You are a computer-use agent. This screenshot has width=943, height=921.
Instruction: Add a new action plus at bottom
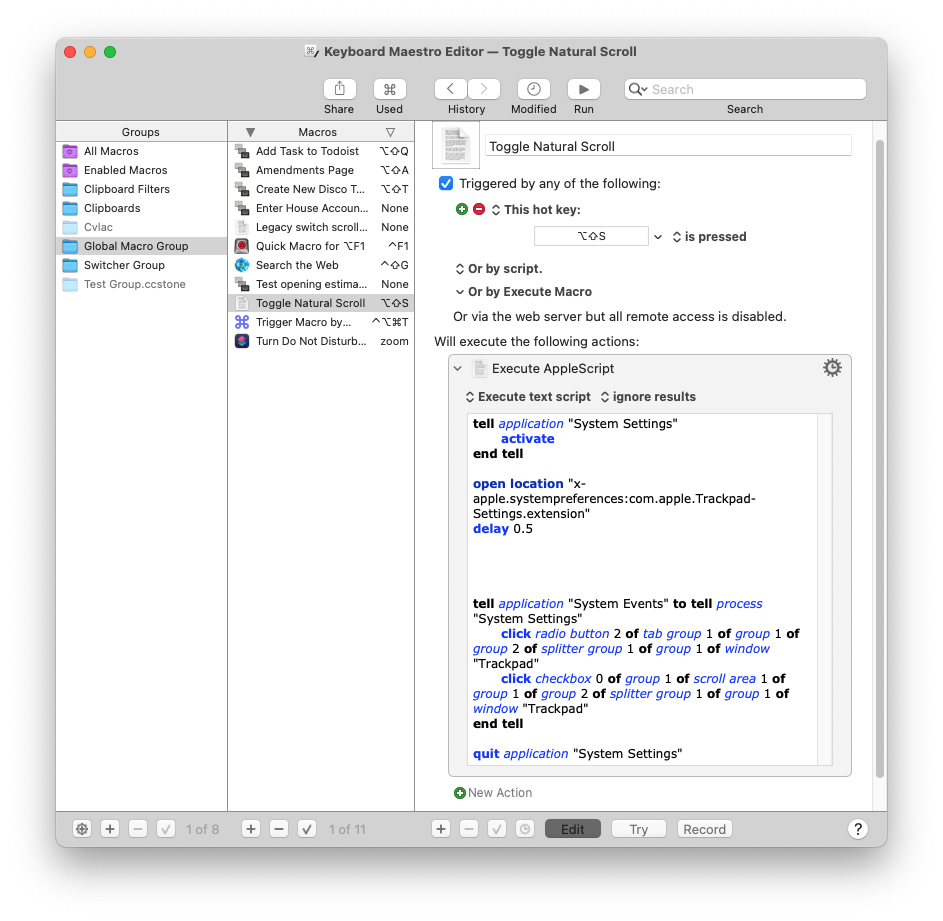[x=441, y=829]
